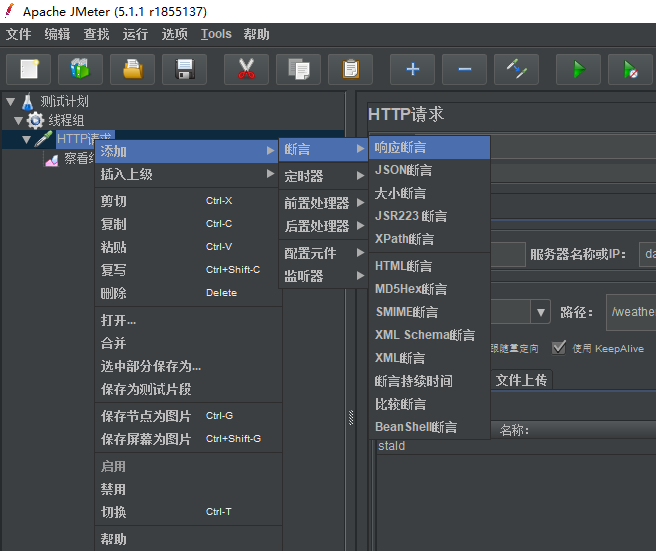Collapse the HTTP请求 tree node
The height and width of the screenshot is (551, 656).
[x=26, y=139]
